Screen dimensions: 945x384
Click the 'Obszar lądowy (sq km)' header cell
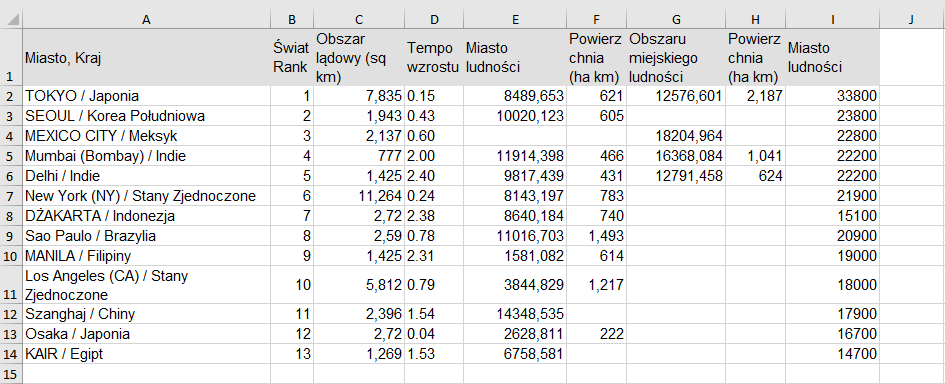click(359, 57)
